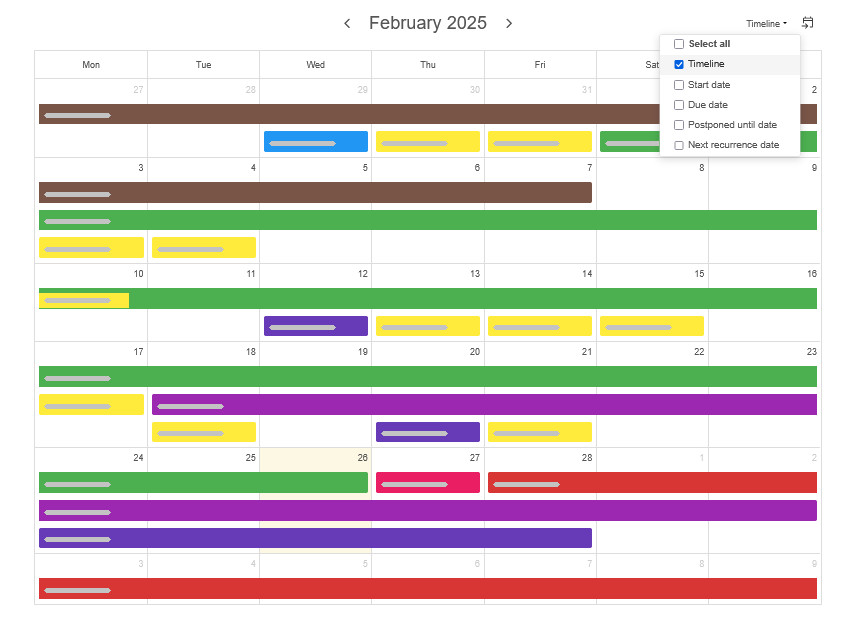Click the Mon column header
Viewport: 856px width, 623px height.
click(91, 64)
